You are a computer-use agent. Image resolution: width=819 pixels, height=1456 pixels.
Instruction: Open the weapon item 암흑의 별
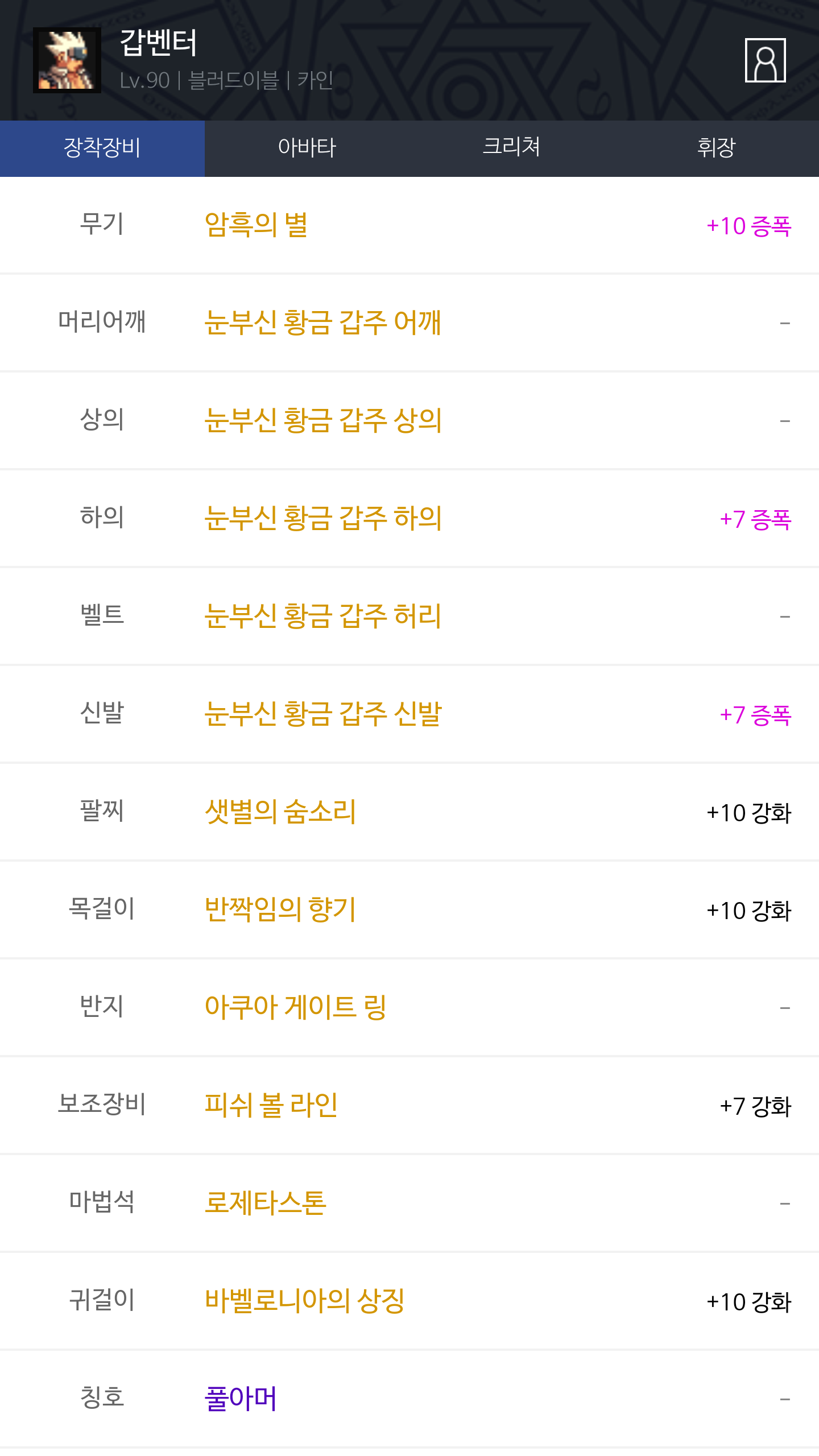coord(256,225)
